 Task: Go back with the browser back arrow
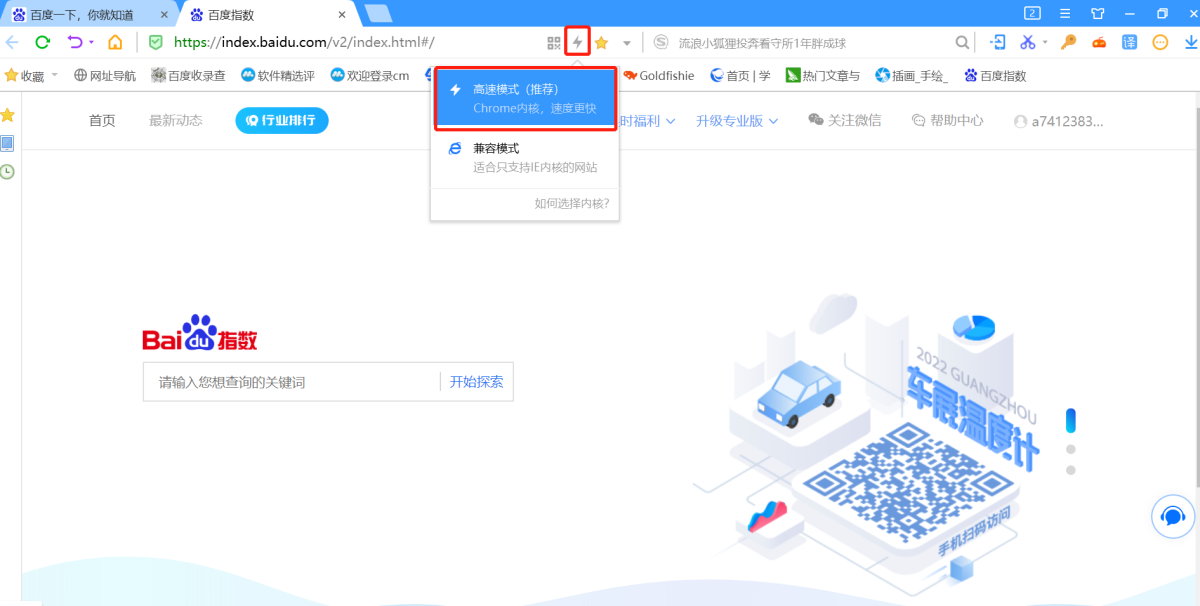click(12, 42)
